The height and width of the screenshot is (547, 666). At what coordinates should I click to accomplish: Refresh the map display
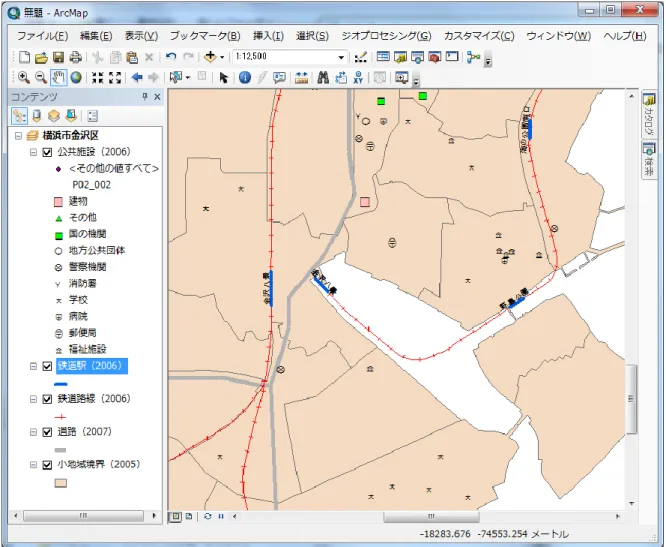pos(207,516)
